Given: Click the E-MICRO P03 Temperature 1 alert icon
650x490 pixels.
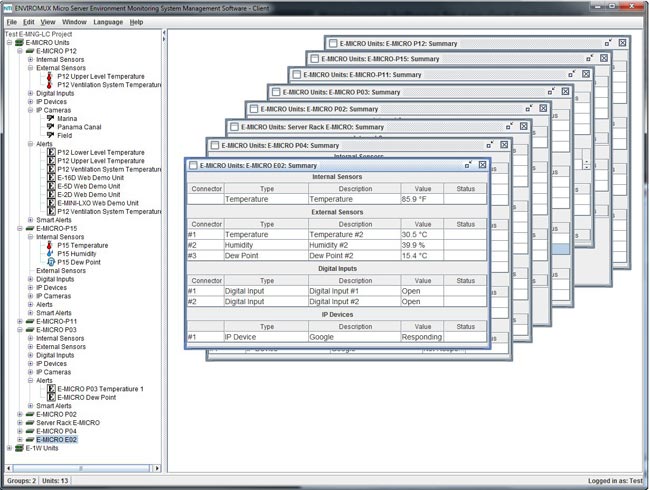Looking at the screenshot, I should click(x=51, y=389).
